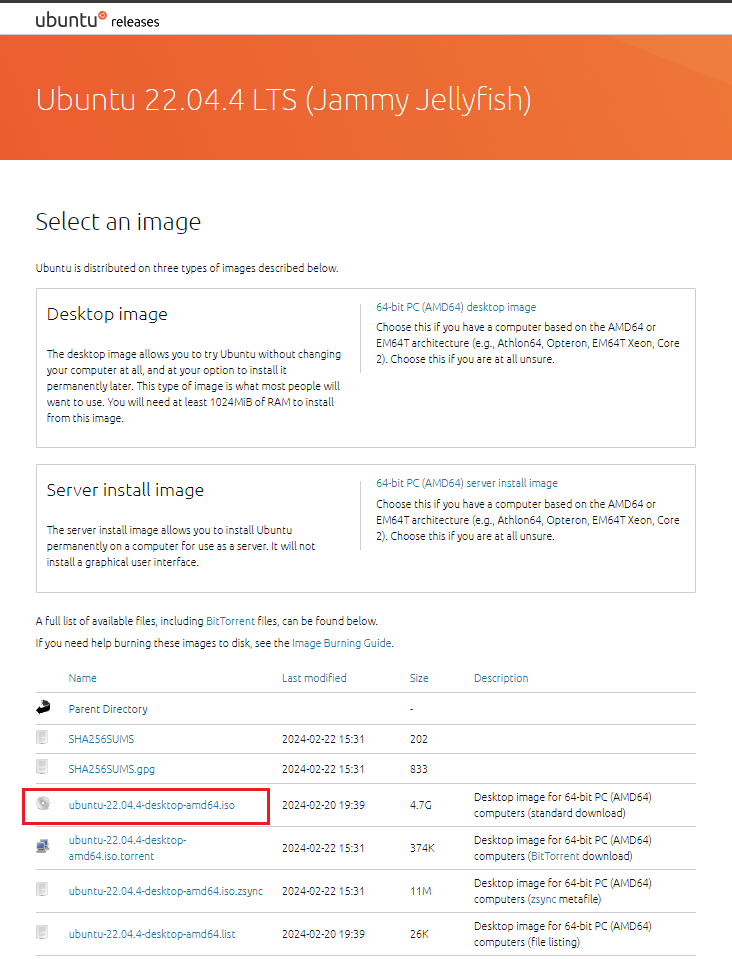Click the file icon beside the .list entry
732x959 pixels.
[42, 933]
